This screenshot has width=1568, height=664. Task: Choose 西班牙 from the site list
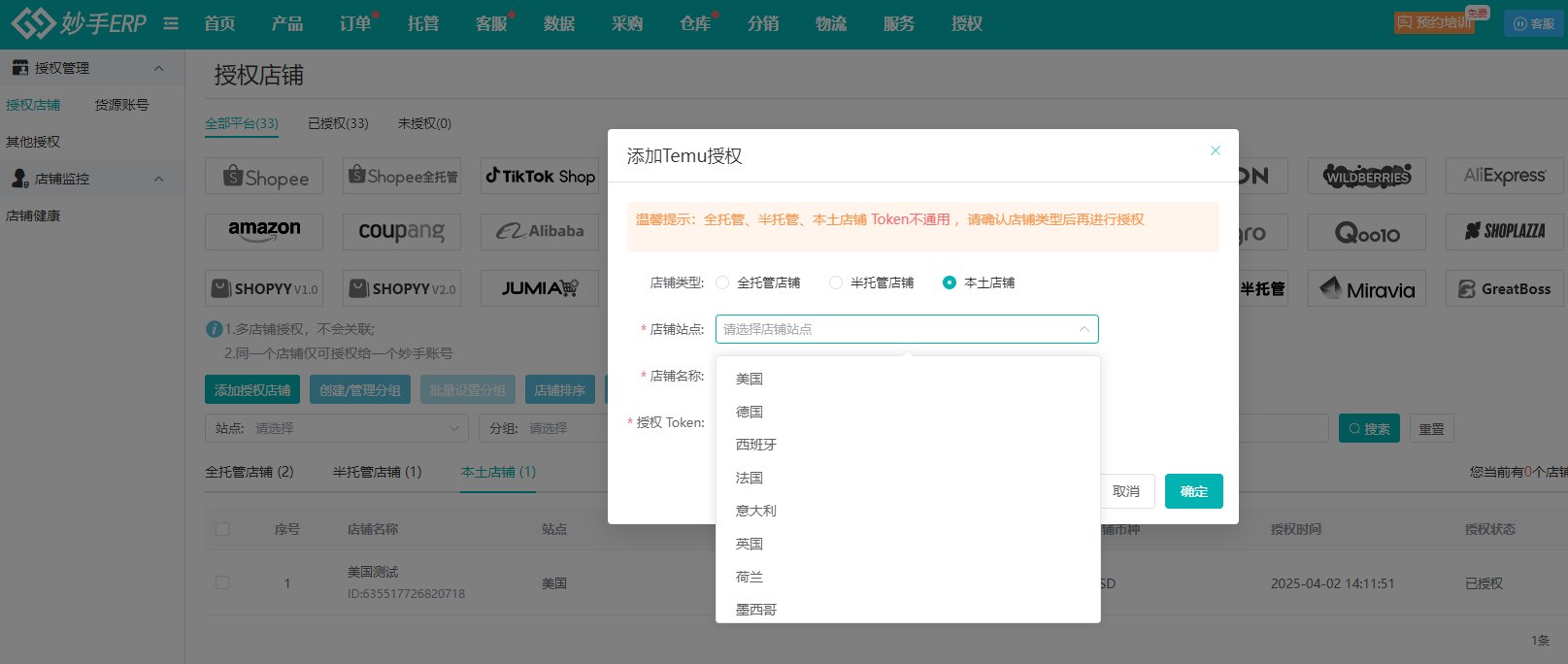click(908, 445)
